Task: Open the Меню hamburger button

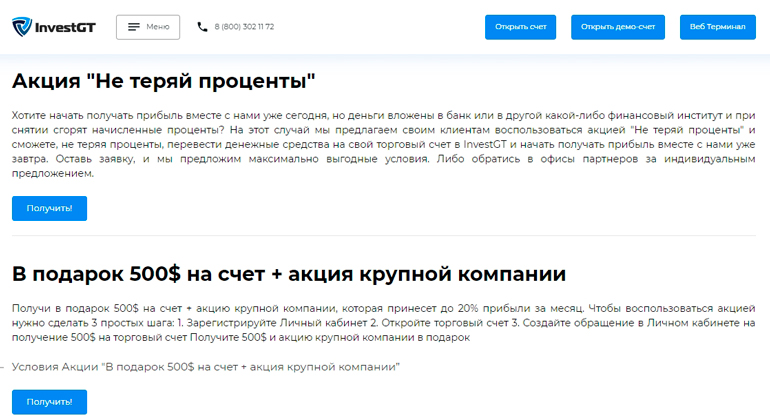Action: [148, 27]
